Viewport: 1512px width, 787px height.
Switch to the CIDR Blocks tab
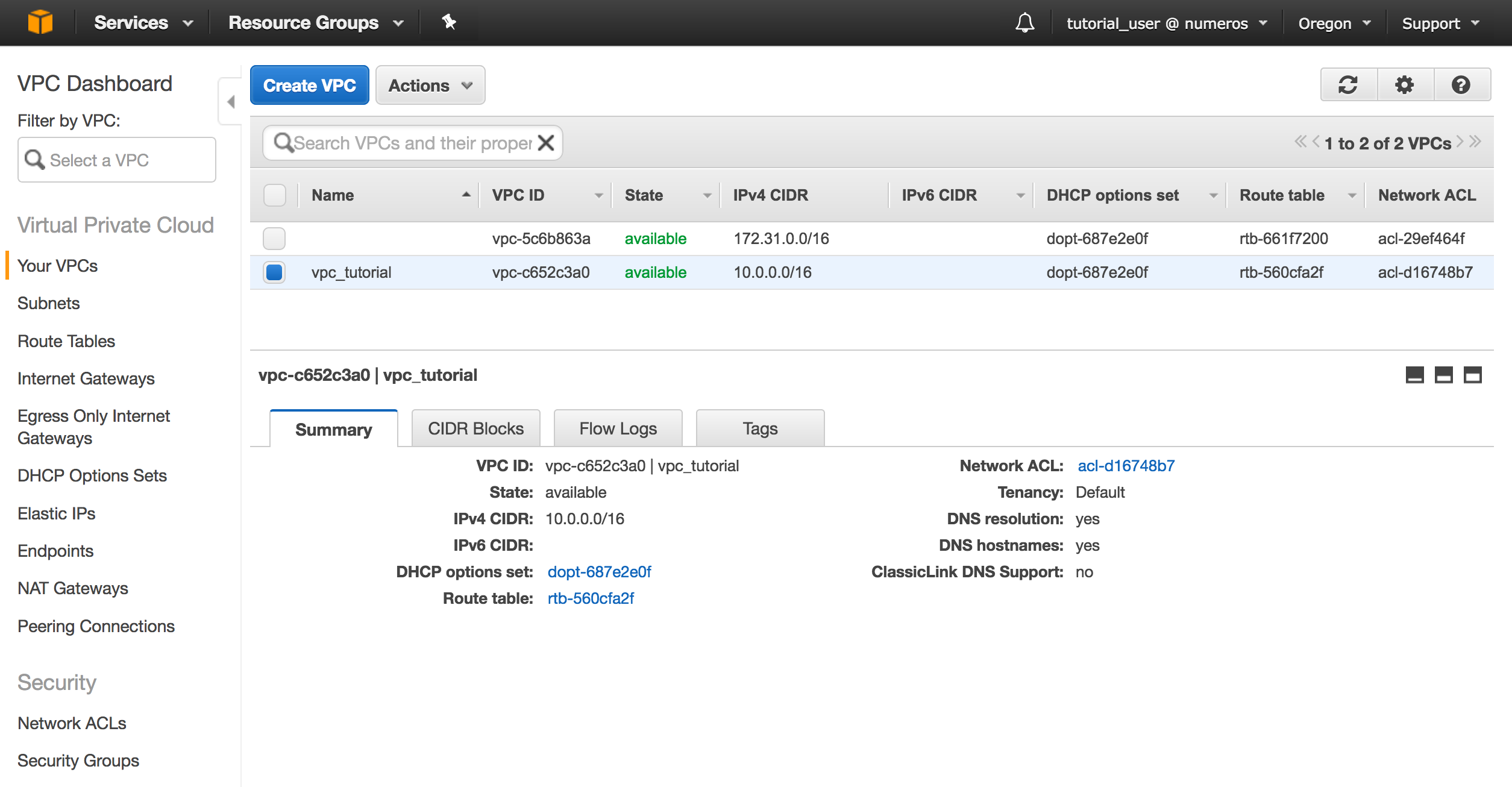475,428
